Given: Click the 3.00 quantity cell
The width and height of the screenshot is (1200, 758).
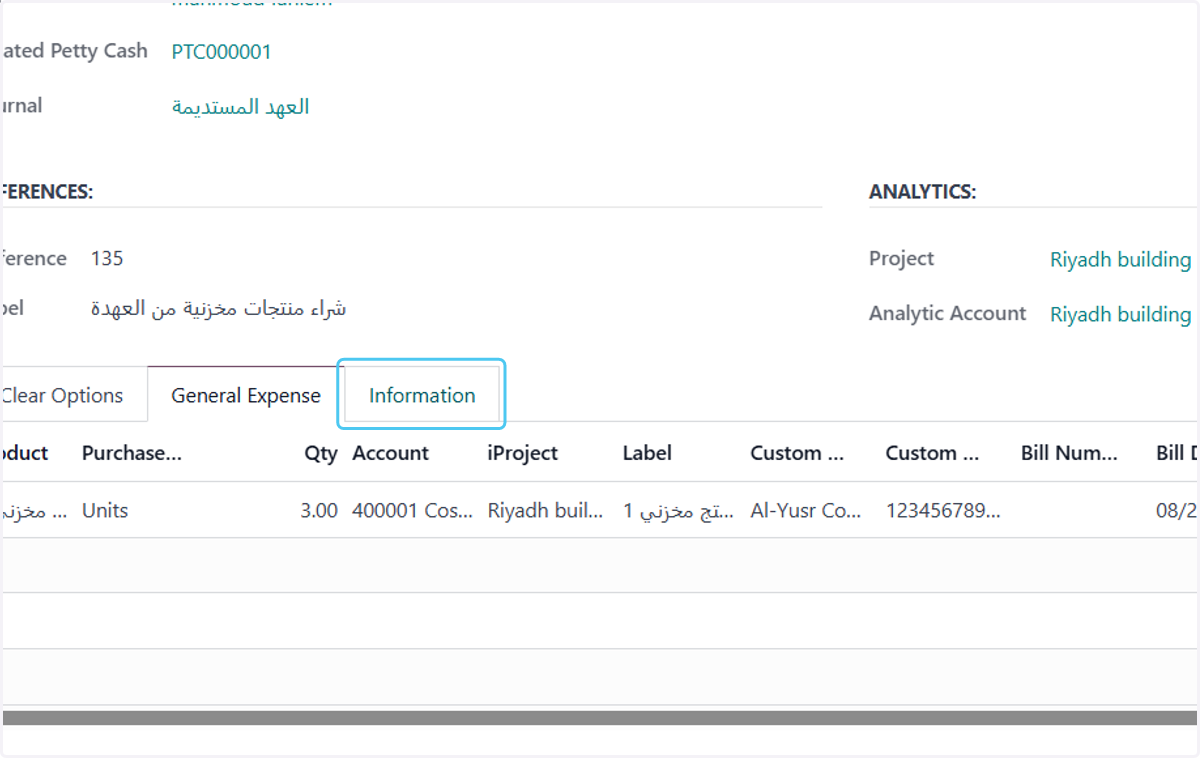Looking at the screenshot, I should (x=319, y=510).
